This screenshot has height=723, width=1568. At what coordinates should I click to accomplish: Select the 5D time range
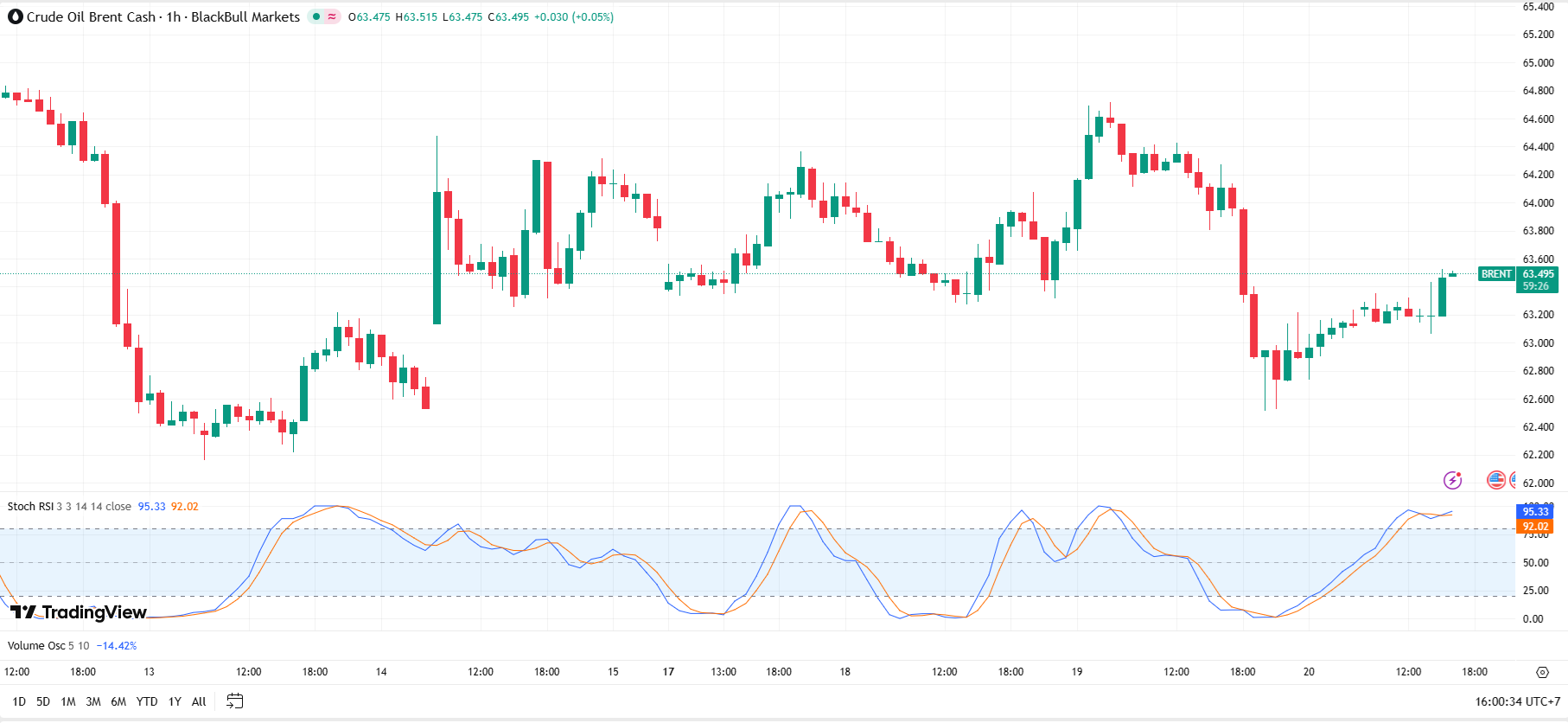(43, 701)
